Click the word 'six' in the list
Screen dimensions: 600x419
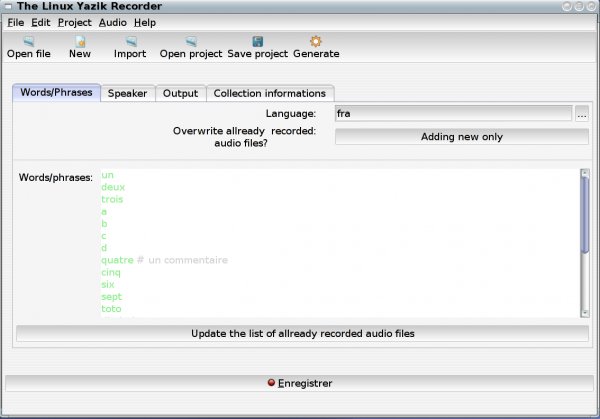tap(108, 284)
